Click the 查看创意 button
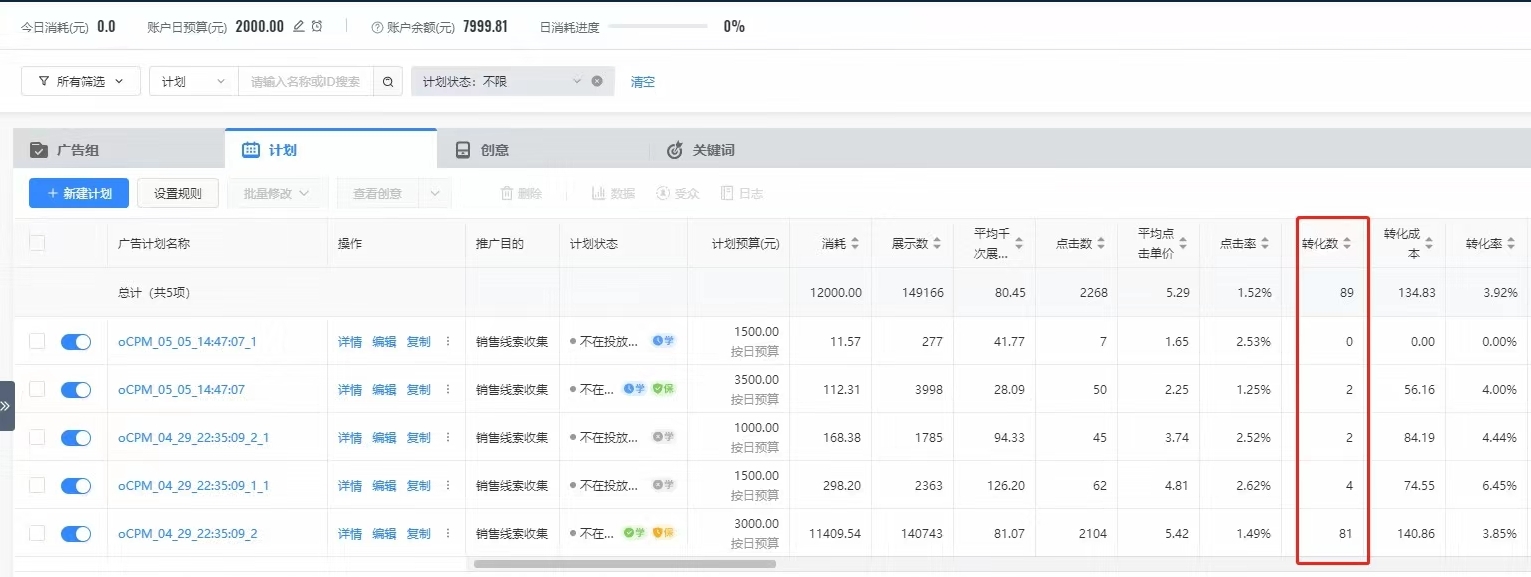Screen dimensions: 1531x577 pos(377,193)
